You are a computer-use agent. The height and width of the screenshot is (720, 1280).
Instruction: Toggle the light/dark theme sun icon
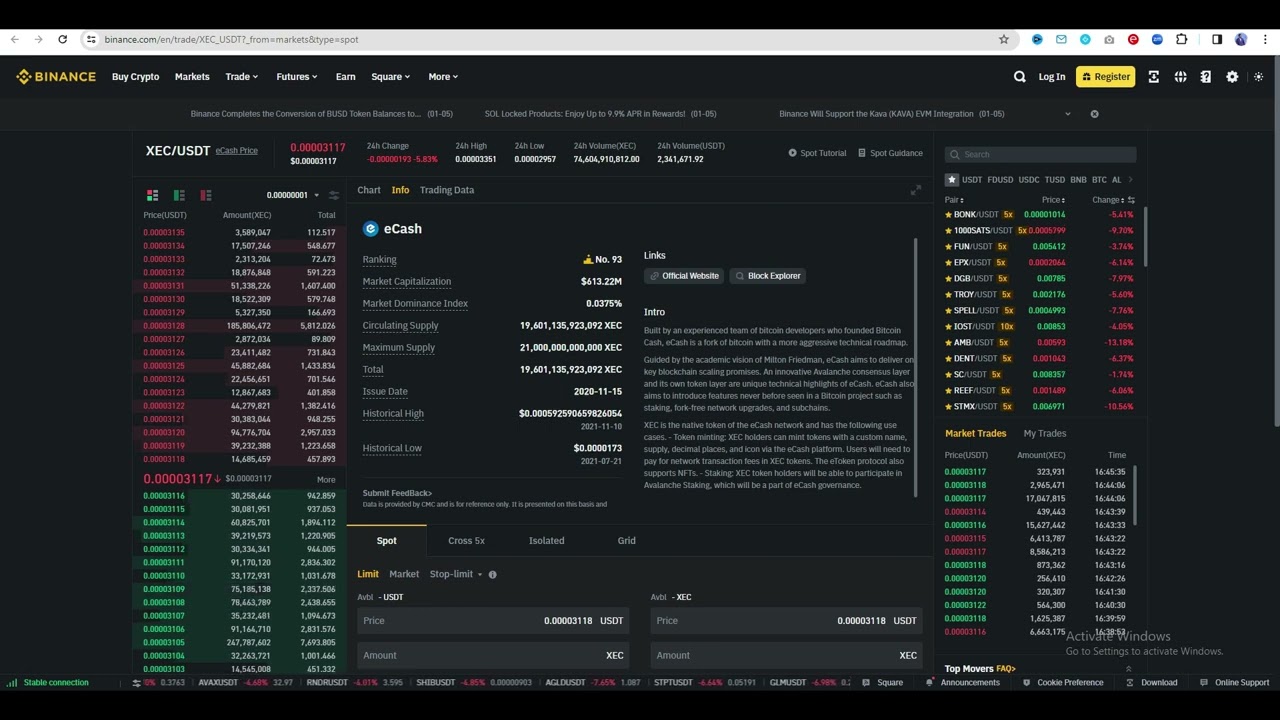pyautogui.click(x=1259, y=77)
